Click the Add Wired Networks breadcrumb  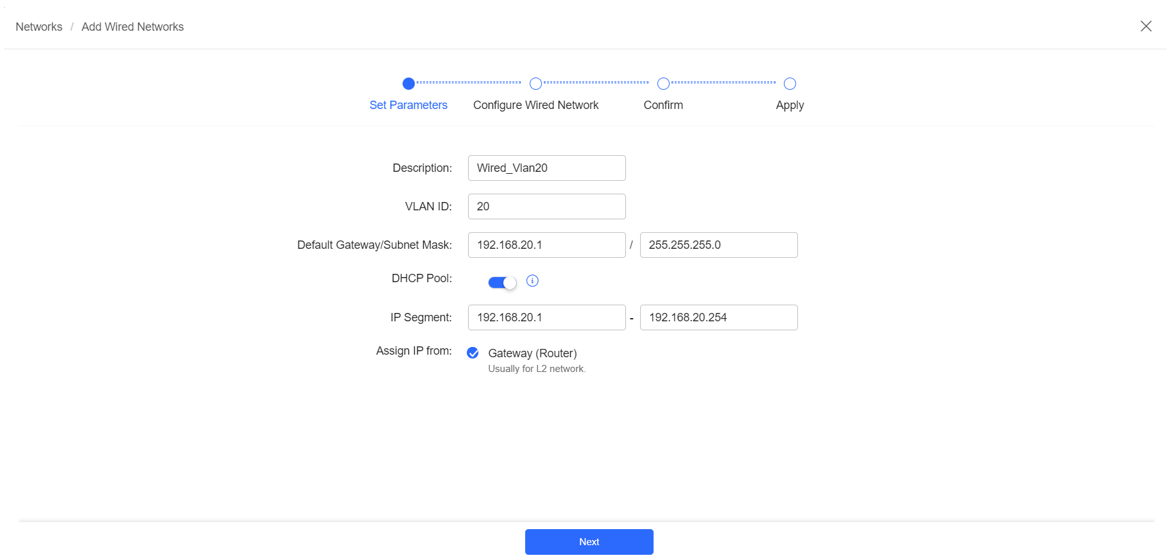pos(132,27)
